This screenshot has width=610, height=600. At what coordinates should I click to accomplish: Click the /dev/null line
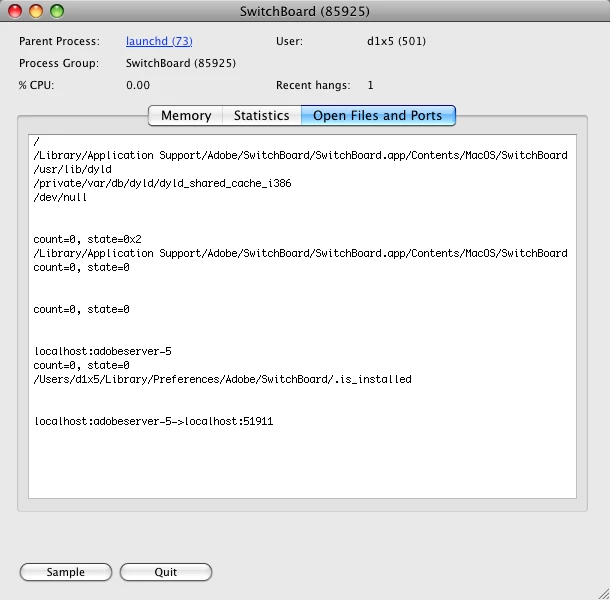point(60,197)
